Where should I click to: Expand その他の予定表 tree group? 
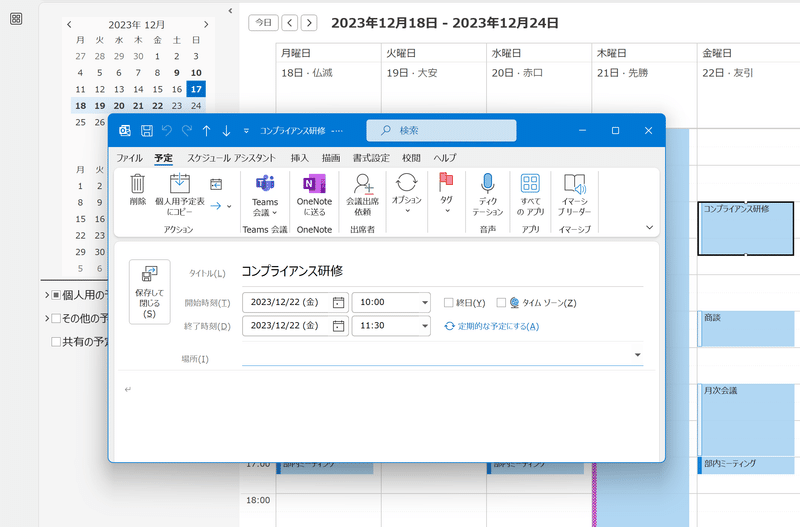(x=46, y=318)
